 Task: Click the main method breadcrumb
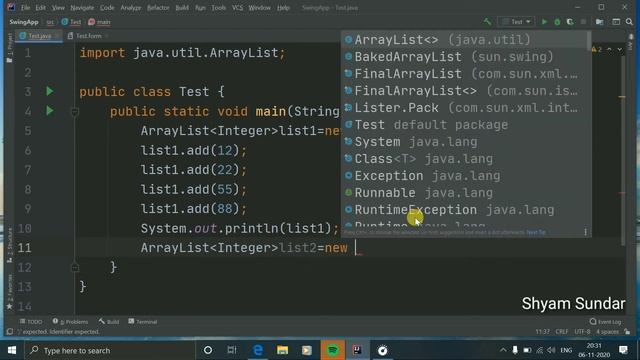pyautogui.click(x=99, y=22)
